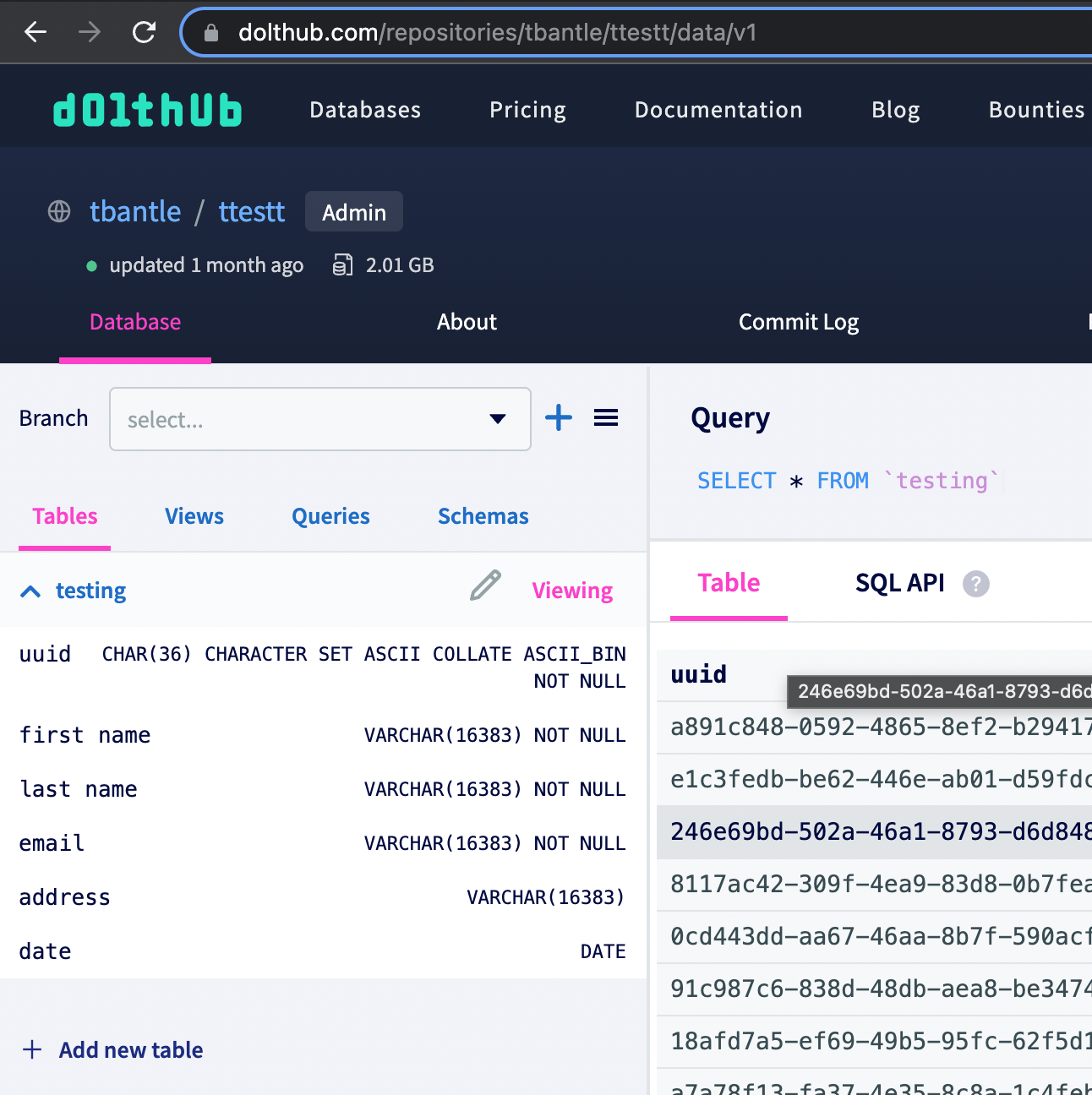This screenshot has width=1092, height=1095.
Task: Click the plus icon next to Add new table
Action: click(32, 1049)
